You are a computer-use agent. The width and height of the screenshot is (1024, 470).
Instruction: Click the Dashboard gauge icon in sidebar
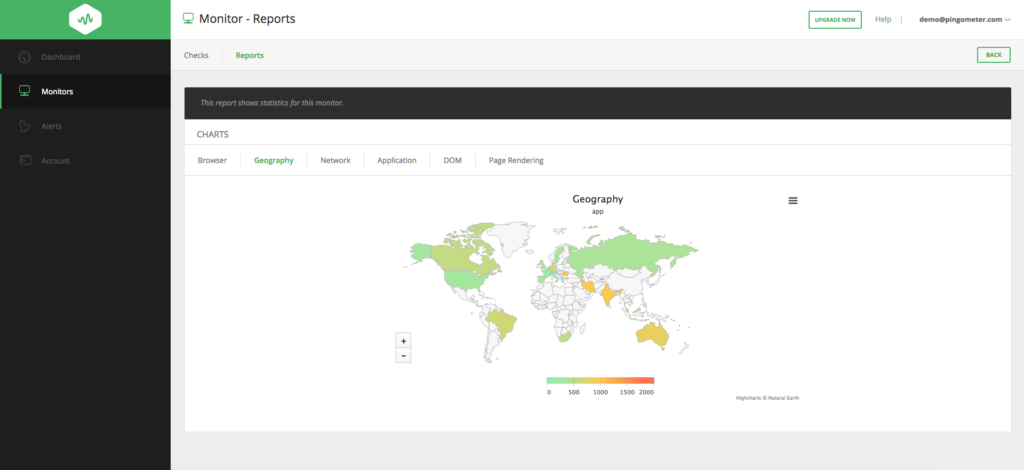tap(25, 57)
